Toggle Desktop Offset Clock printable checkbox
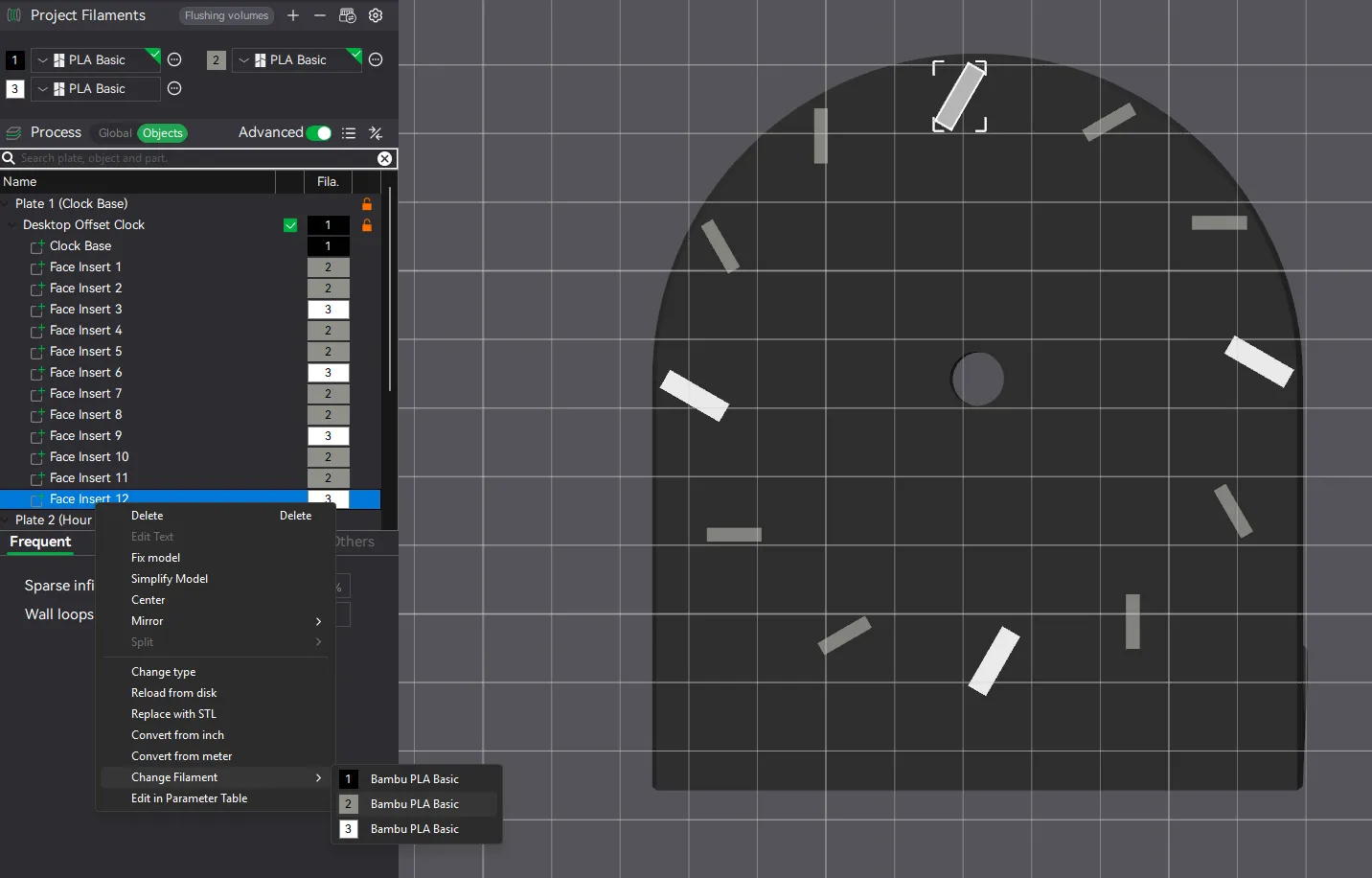 [x=290, y=225]
